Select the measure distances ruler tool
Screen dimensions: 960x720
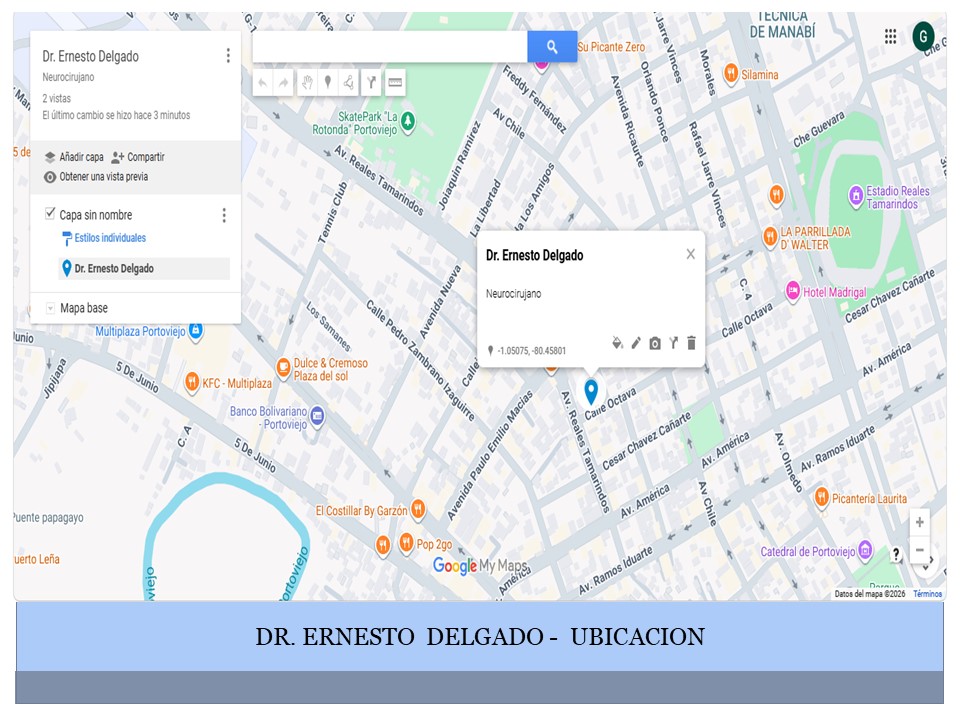pyautogui.click(x=395, y=83)
